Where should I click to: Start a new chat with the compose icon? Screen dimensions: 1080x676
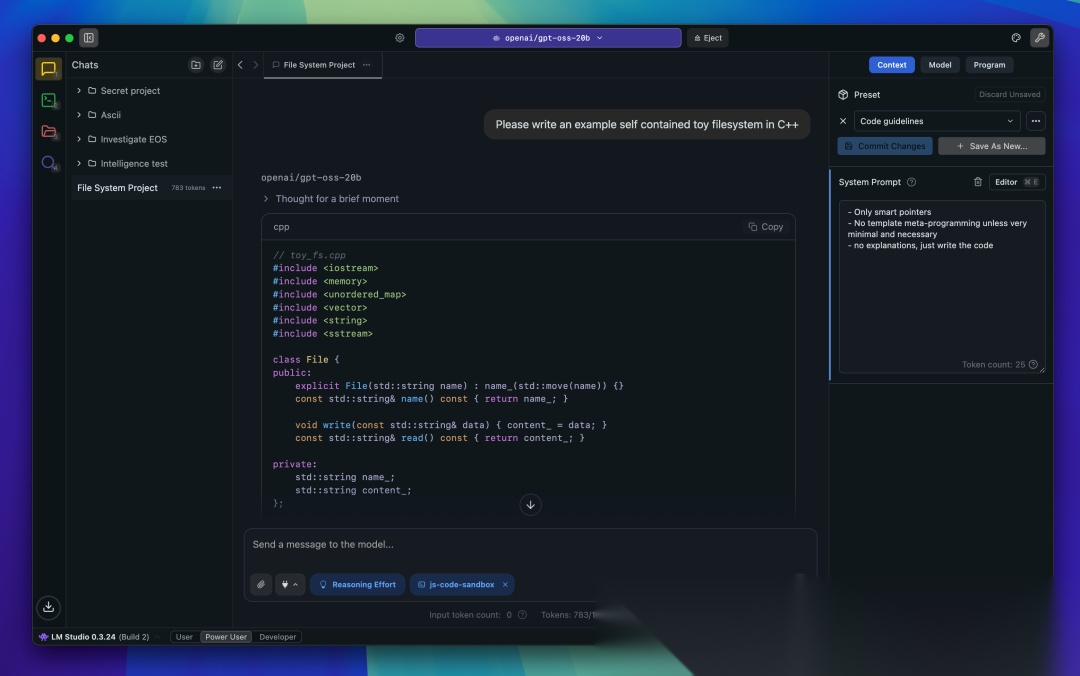[x=218, y=65]
